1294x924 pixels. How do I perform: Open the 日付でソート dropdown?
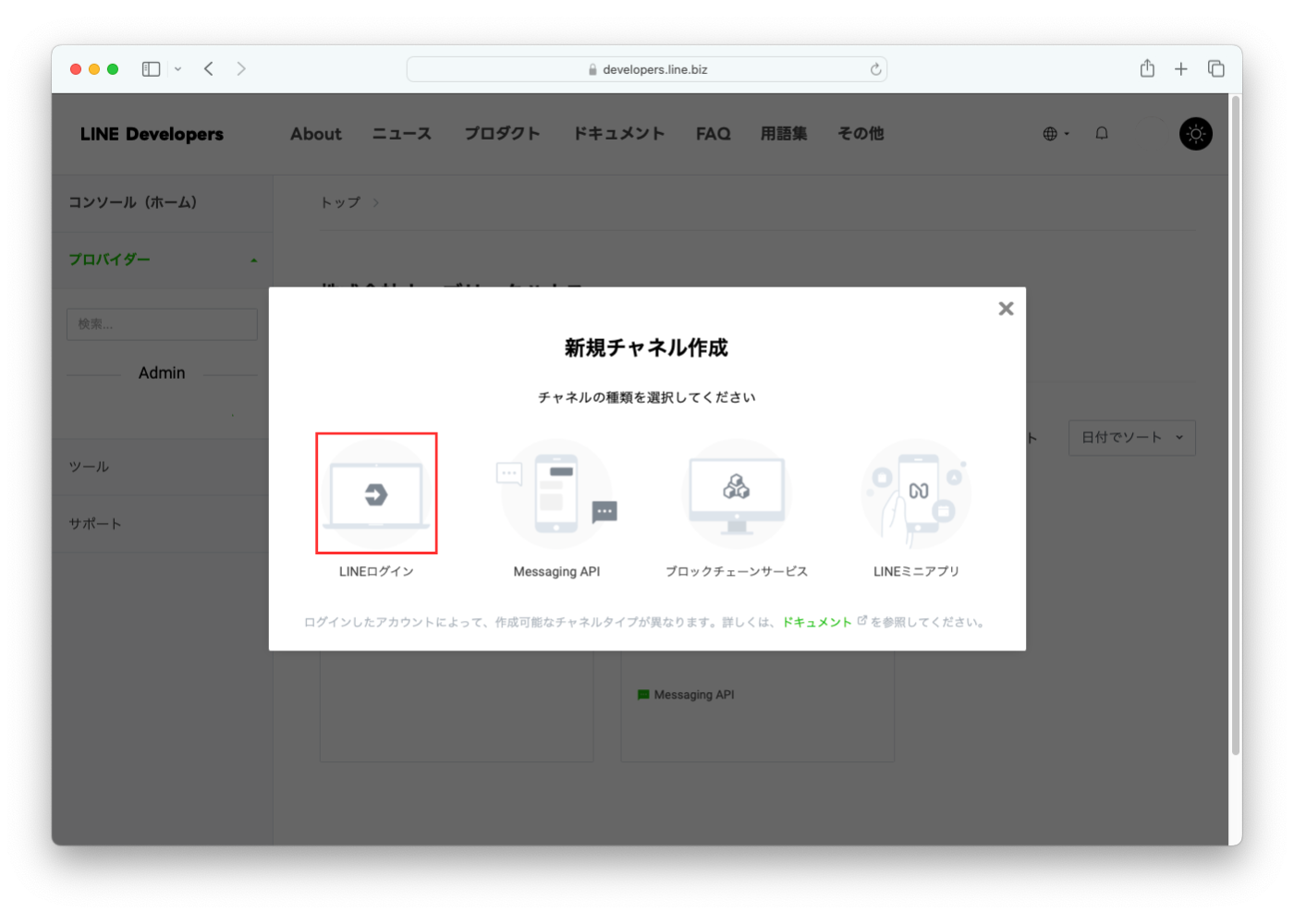point(1132,438)
